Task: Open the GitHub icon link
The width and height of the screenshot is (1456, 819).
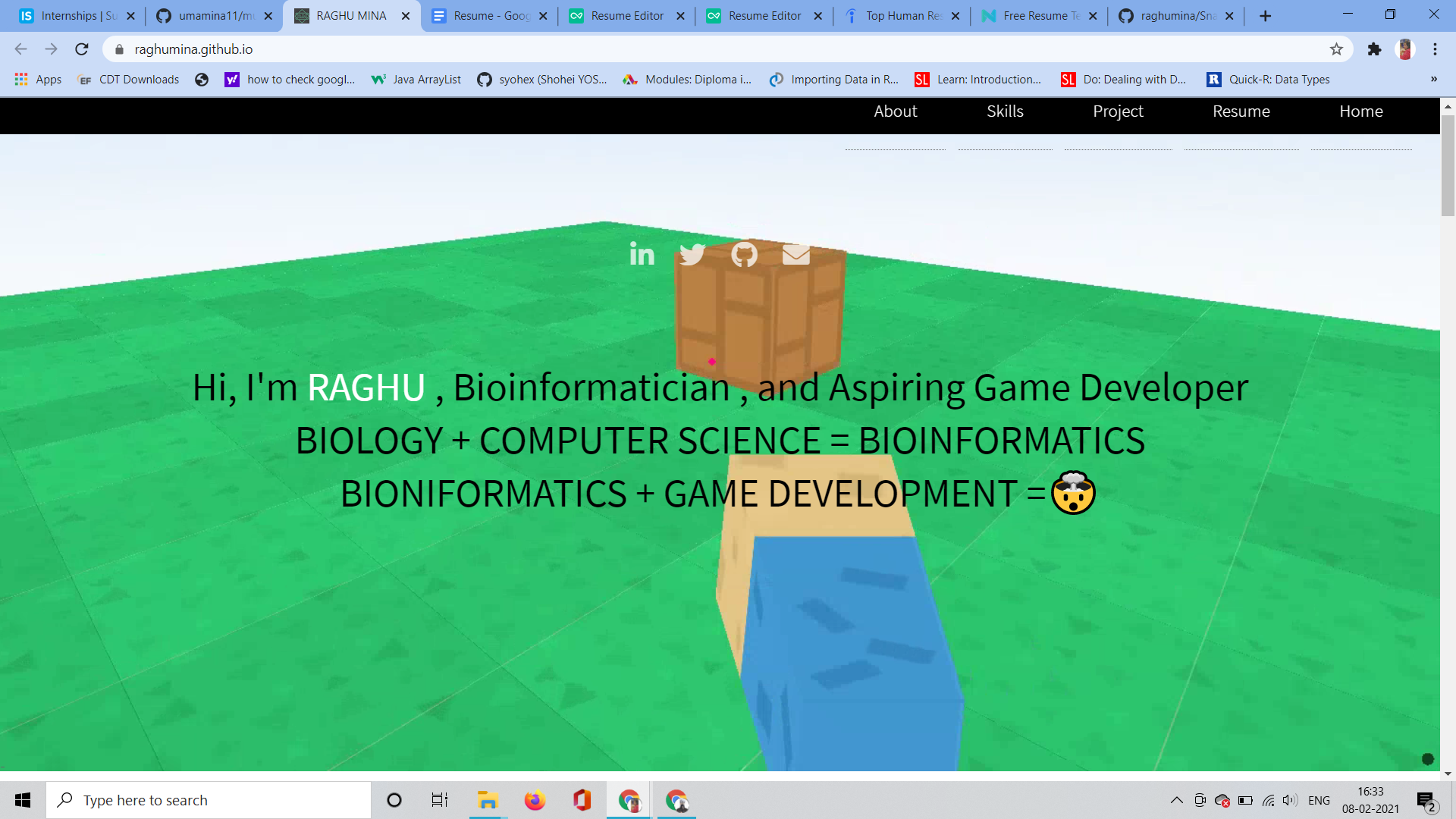Action: coord(744,255)
